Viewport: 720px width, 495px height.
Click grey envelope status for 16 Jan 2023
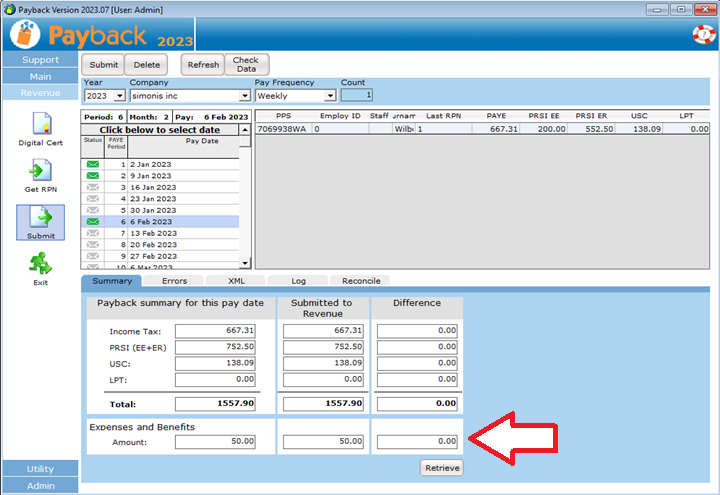point(93,187)
